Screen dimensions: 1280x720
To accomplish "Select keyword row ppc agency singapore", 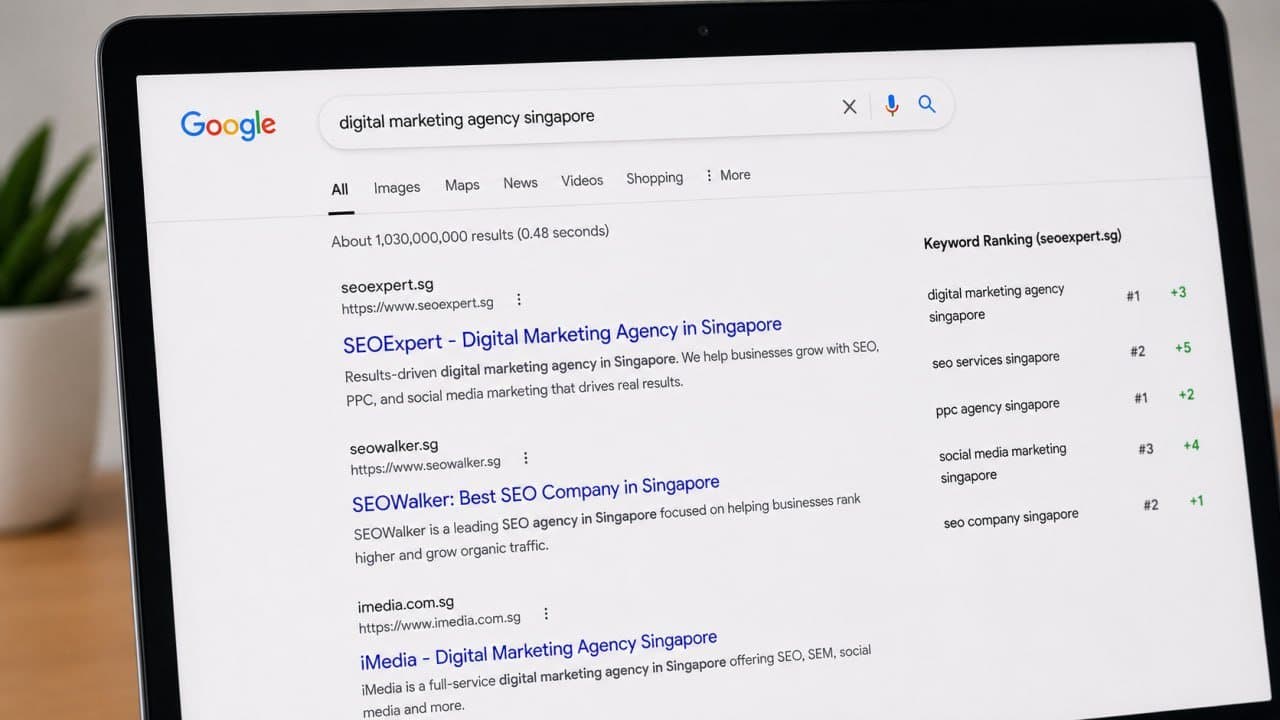I will [x=1066, y=402].
